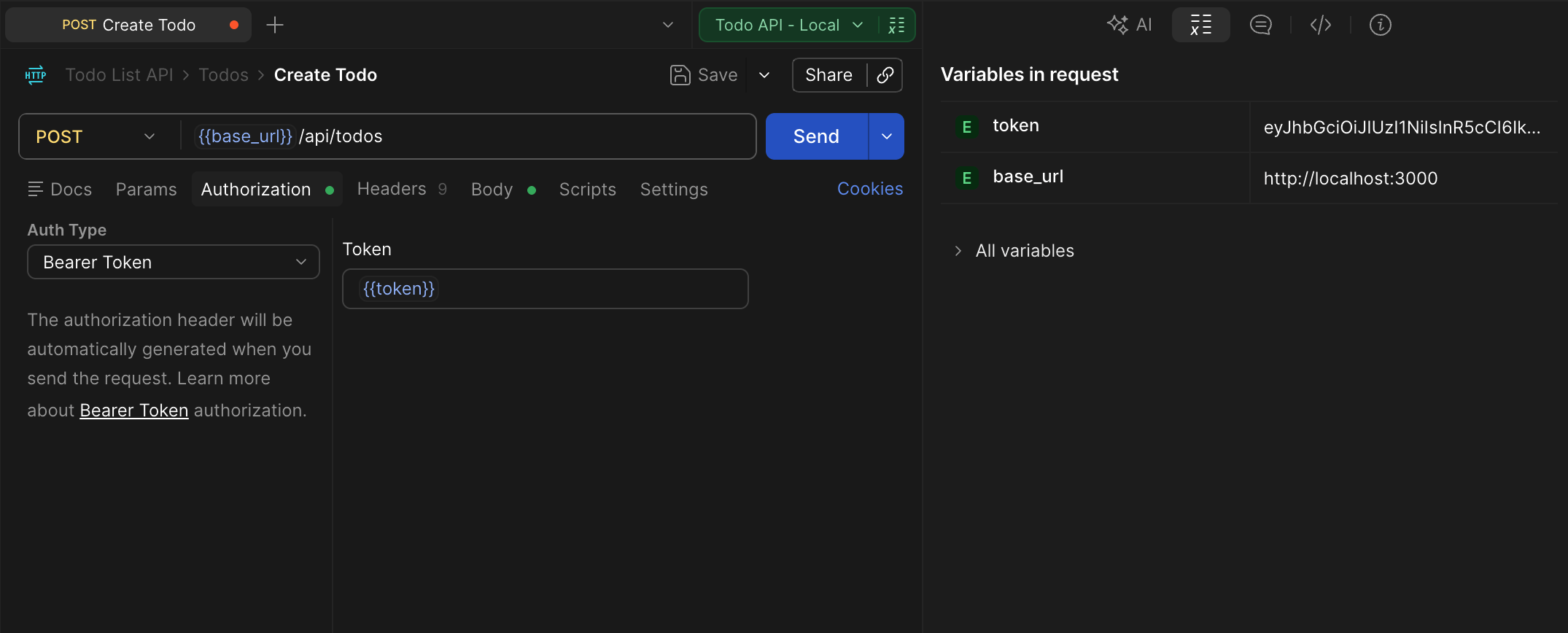Switch to the Docs tab
1568x633 pixels.
[60, 190]
